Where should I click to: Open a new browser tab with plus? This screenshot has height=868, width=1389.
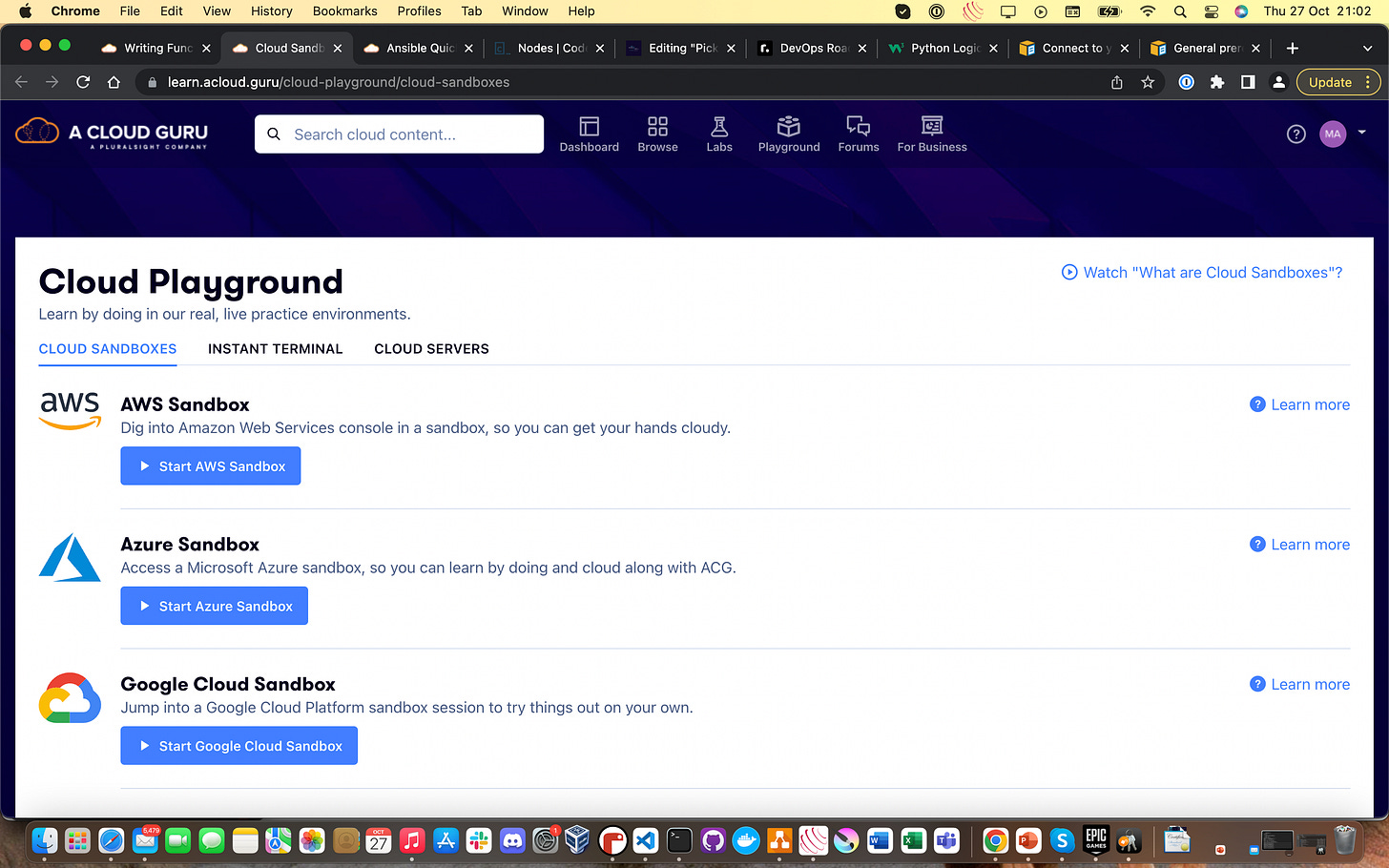click(1293, 48)
